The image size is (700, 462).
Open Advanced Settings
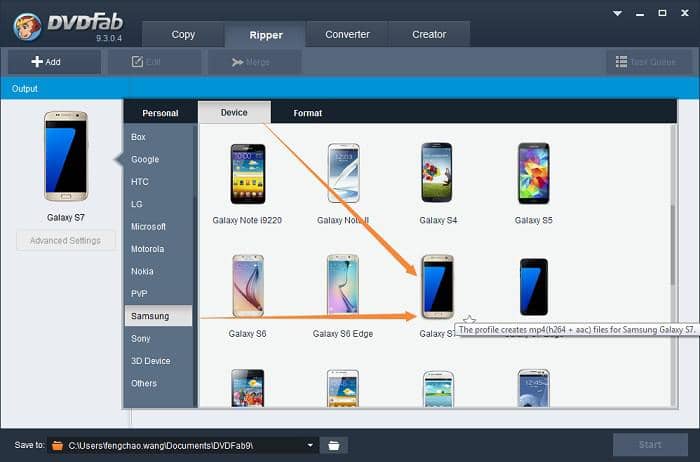coord(66,241)
